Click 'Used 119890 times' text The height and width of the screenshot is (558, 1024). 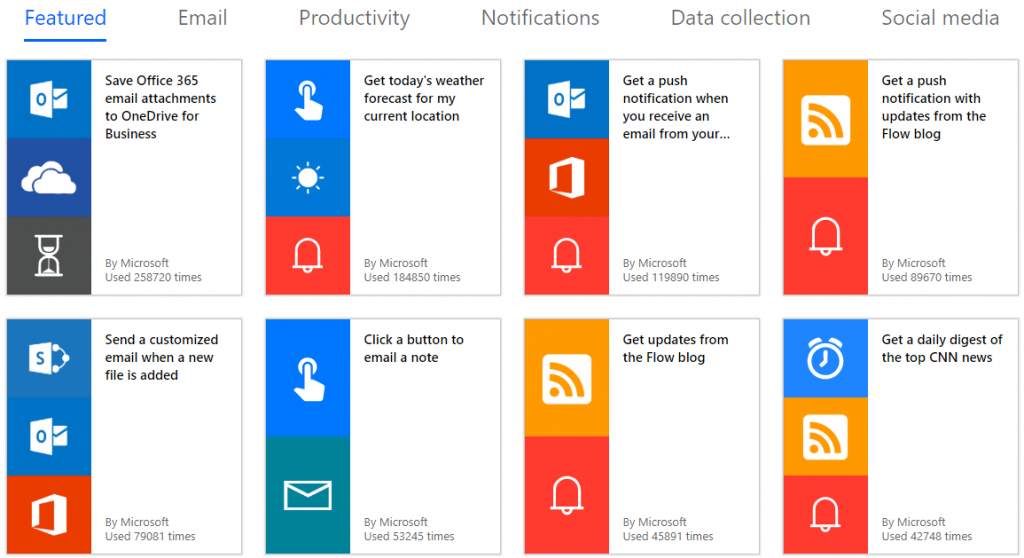(x=671, y=277)
